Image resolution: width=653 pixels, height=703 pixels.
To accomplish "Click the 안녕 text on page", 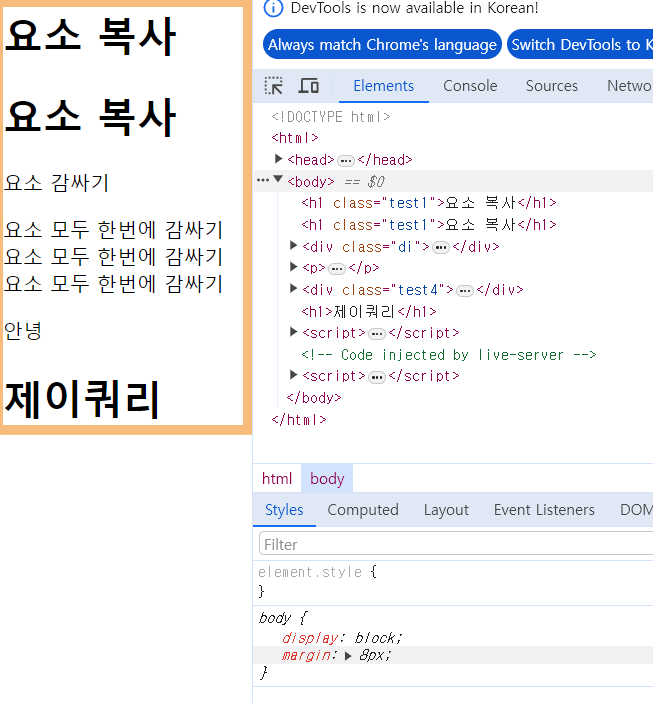I will 23,331.
